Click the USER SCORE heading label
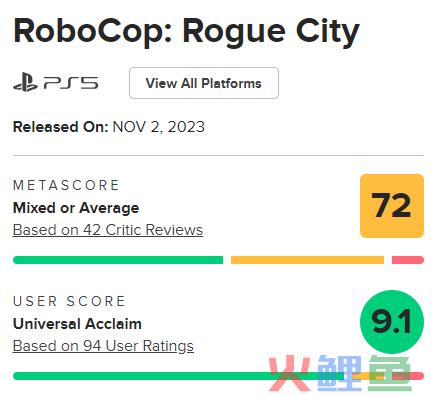This screenshot has height=397, width=436. click(69, 301)
